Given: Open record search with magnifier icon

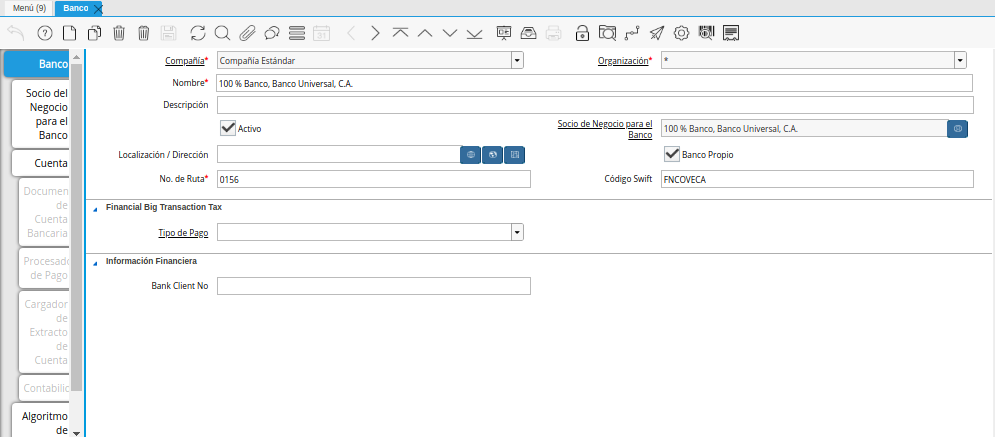Looking at the screenshot, I should [222, 33].
